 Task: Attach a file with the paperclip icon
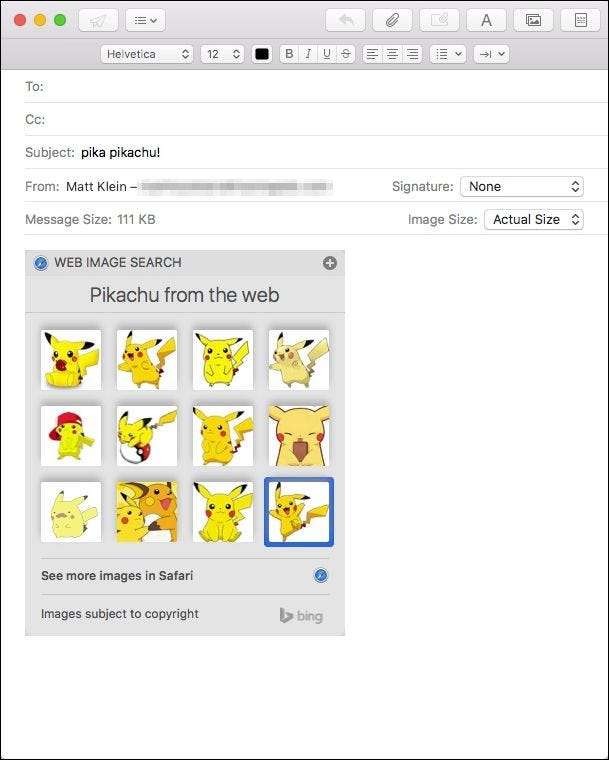[x=392, y=20]
